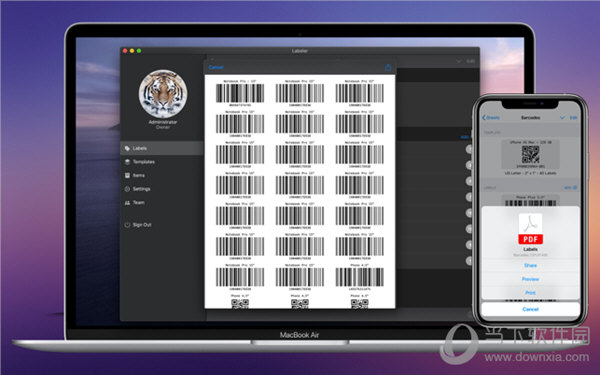Tap Share in the phone action sheet

[x=530, y=266]
